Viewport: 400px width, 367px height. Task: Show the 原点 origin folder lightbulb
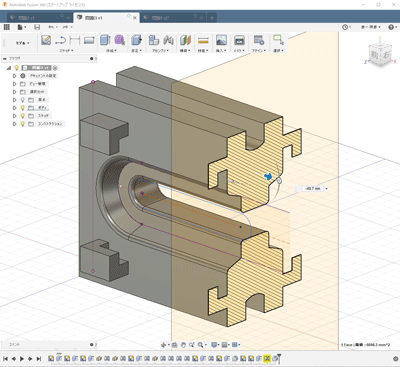point(23,100)
